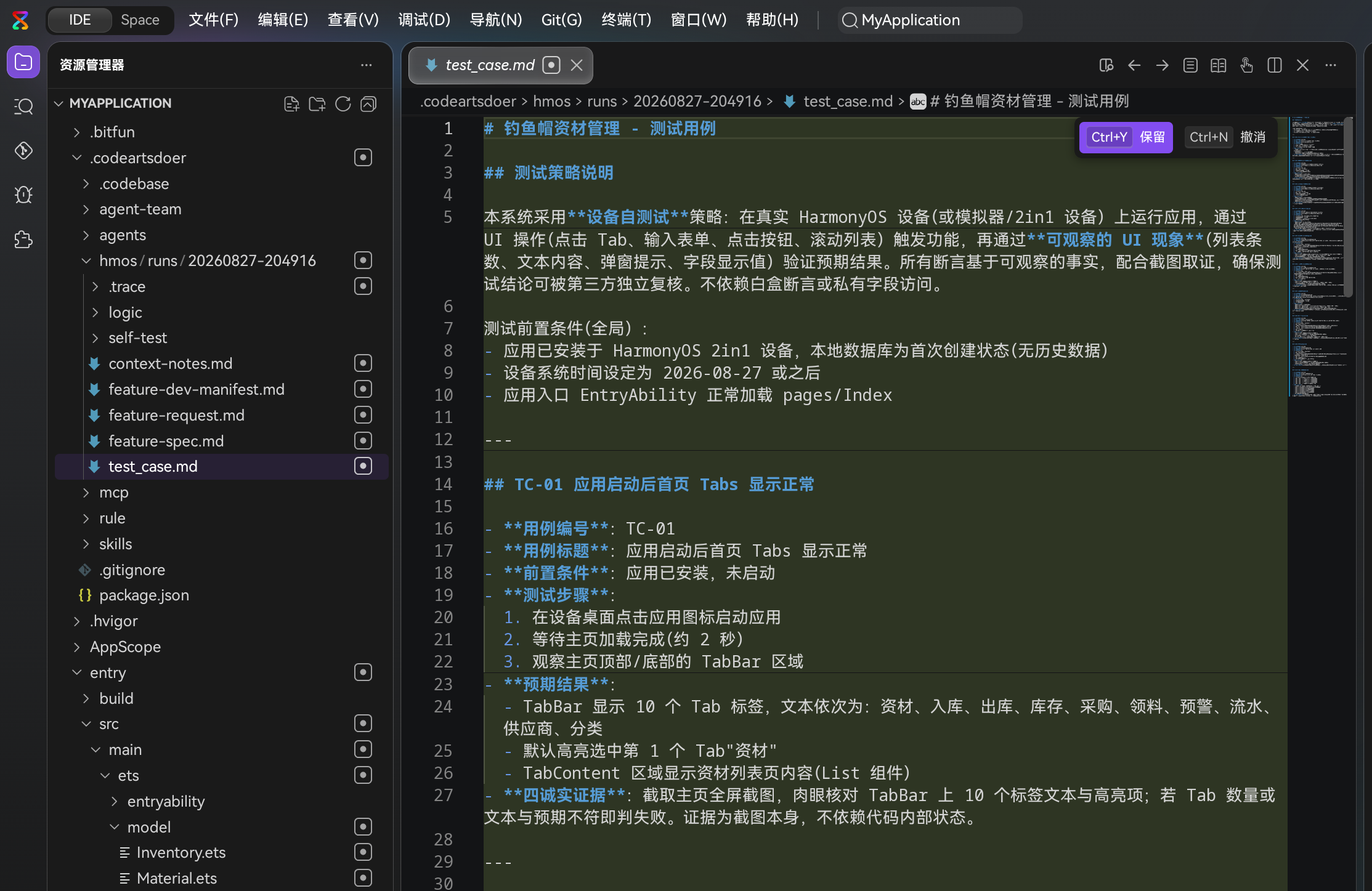Open feature-request.md in explorer
Image resolution: width=1372 pixels, height=891 pixels.
(176, 416)
